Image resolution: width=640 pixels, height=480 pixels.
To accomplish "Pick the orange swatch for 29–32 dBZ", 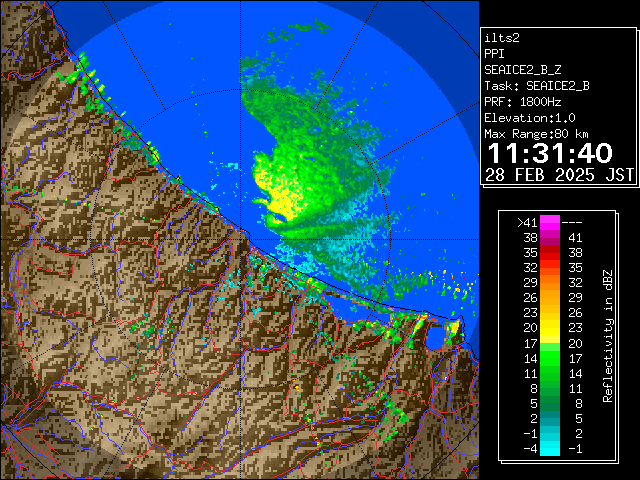I will [550, 283].
